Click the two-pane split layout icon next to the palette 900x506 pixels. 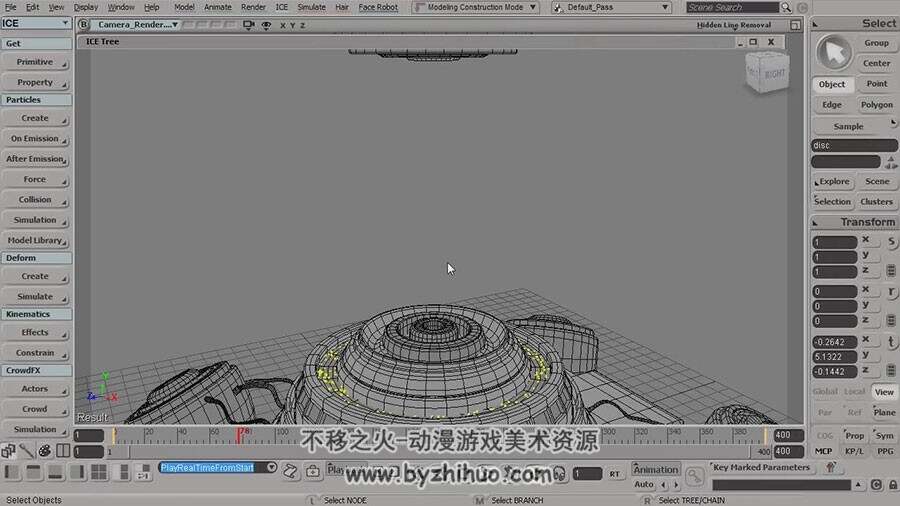pos(63,451)
